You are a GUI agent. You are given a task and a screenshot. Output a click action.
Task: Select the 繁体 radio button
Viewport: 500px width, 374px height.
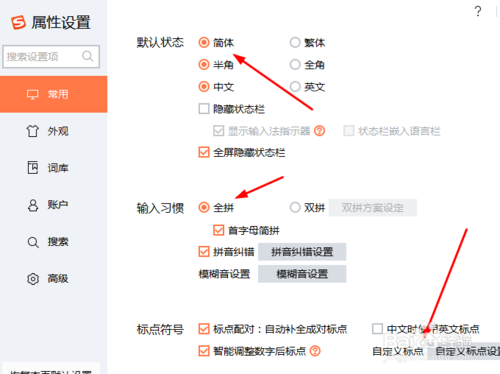click(295, 42)
